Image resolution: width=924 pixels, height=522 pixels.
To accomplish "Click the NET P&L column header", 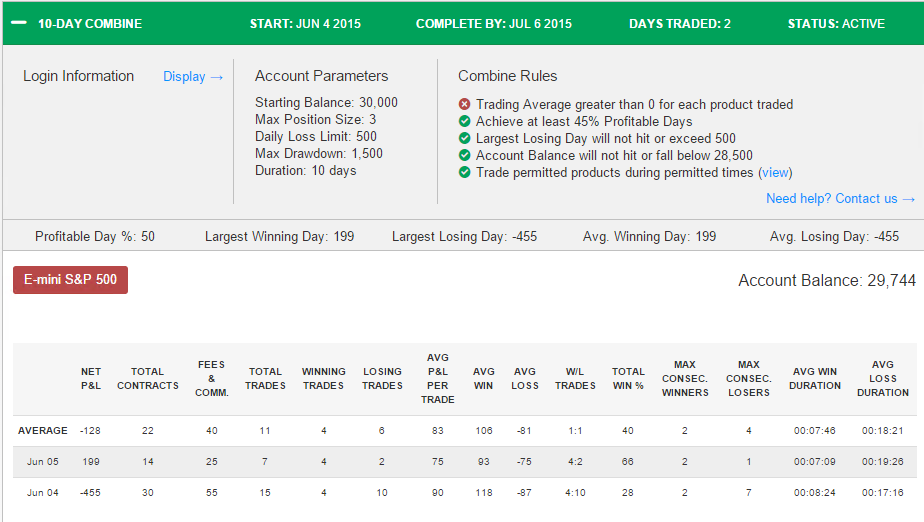I will (91, 378).
